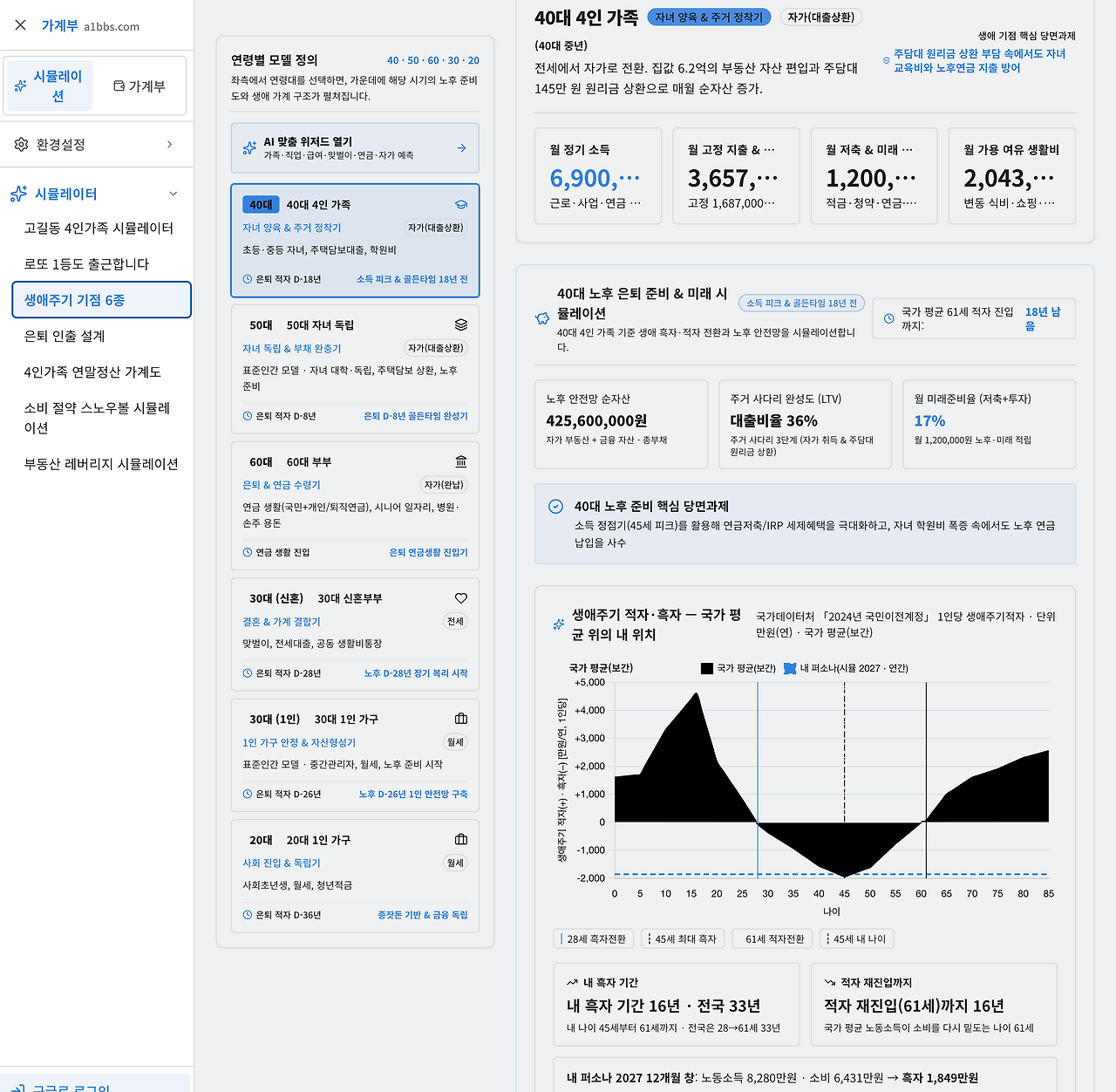Click the AI wizard sparkle icon
Screen dimensions: 1116x1092
click(249, 148)
